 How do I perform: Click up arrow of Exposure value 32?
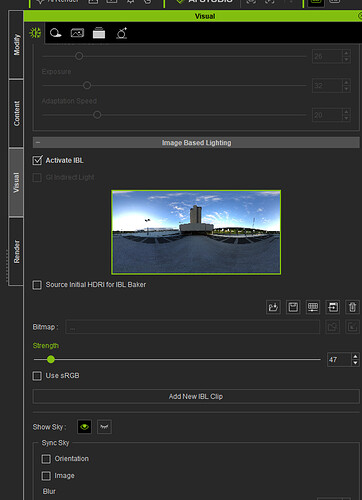pos(346,82)
